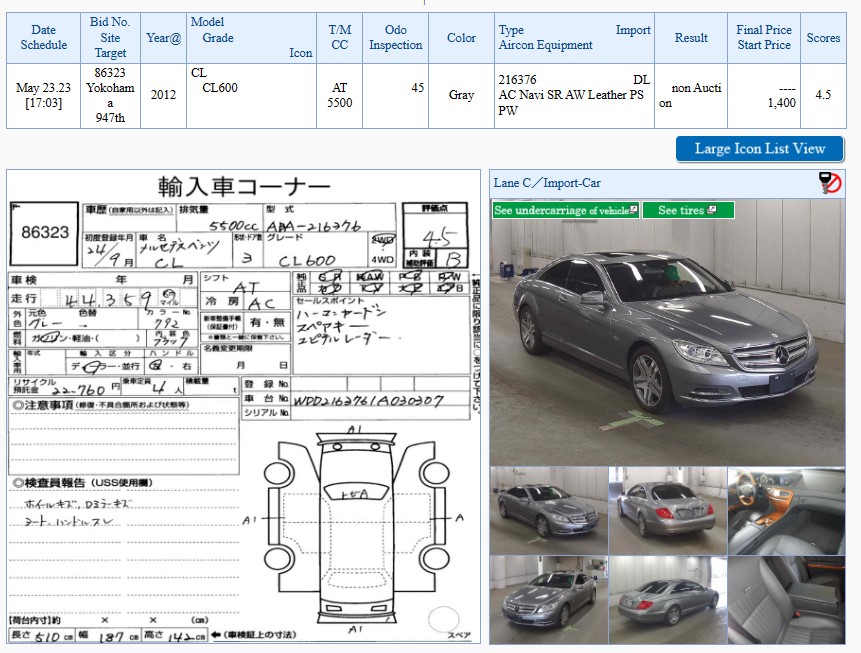Click the Bid No. Site Target header
This screenshot has height=653, width=861.
click(110, 38)
